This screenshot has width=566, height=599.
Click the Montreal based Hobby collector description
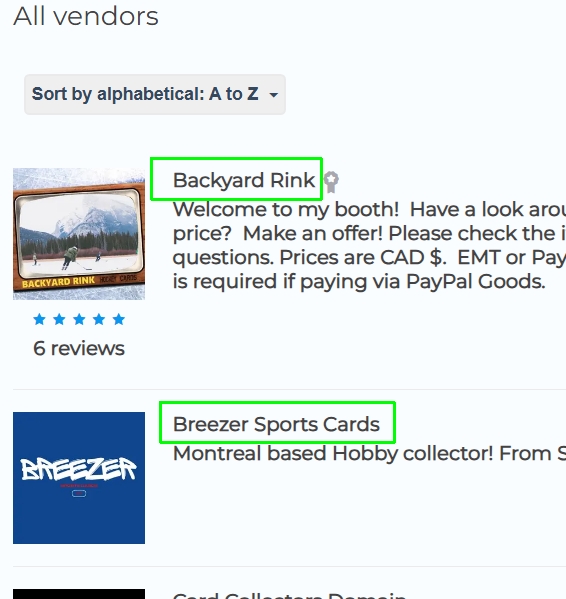click(x=369, y=453)
